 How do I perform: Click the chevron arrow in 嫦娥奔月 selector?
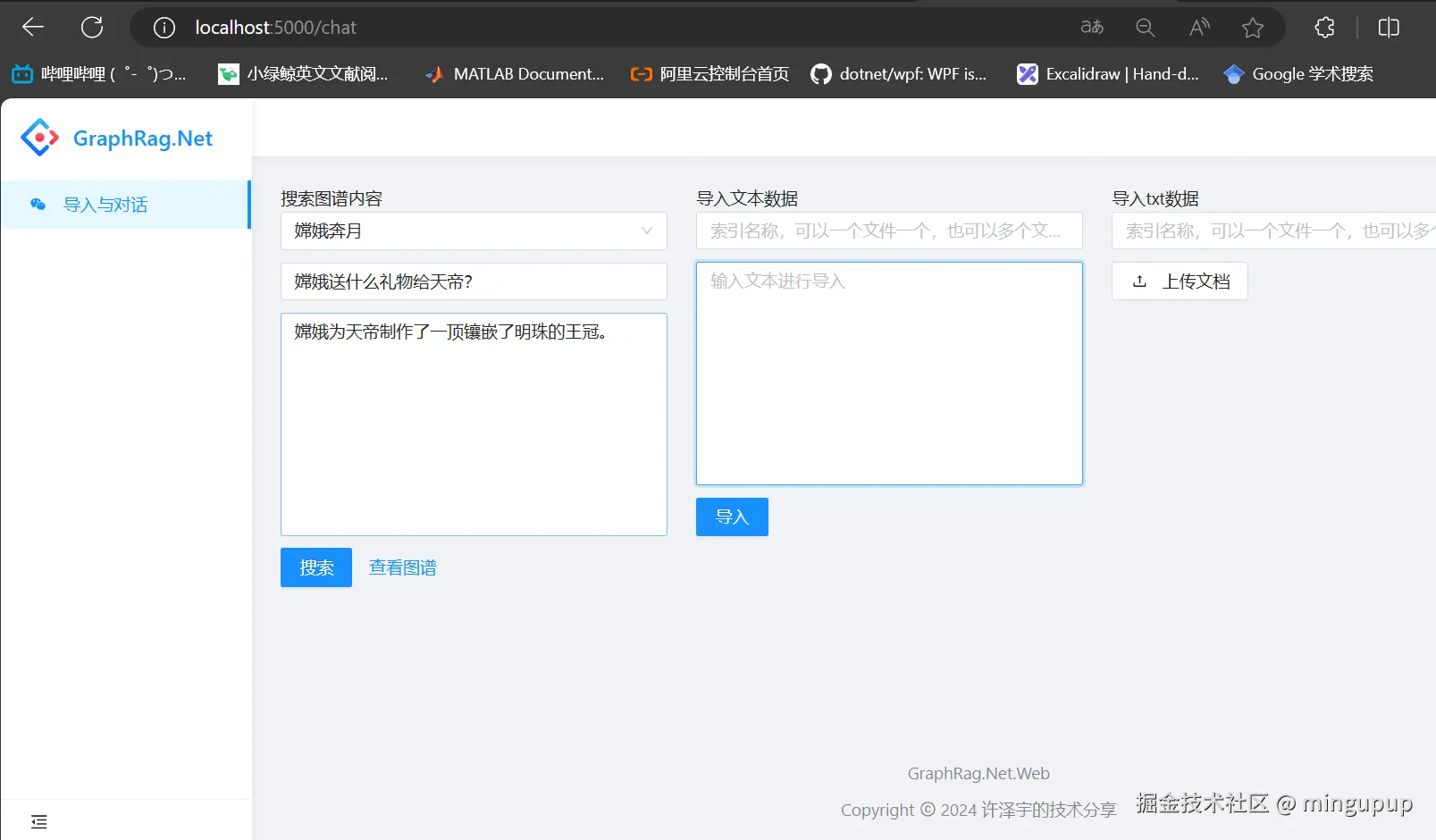click(647, 231)
